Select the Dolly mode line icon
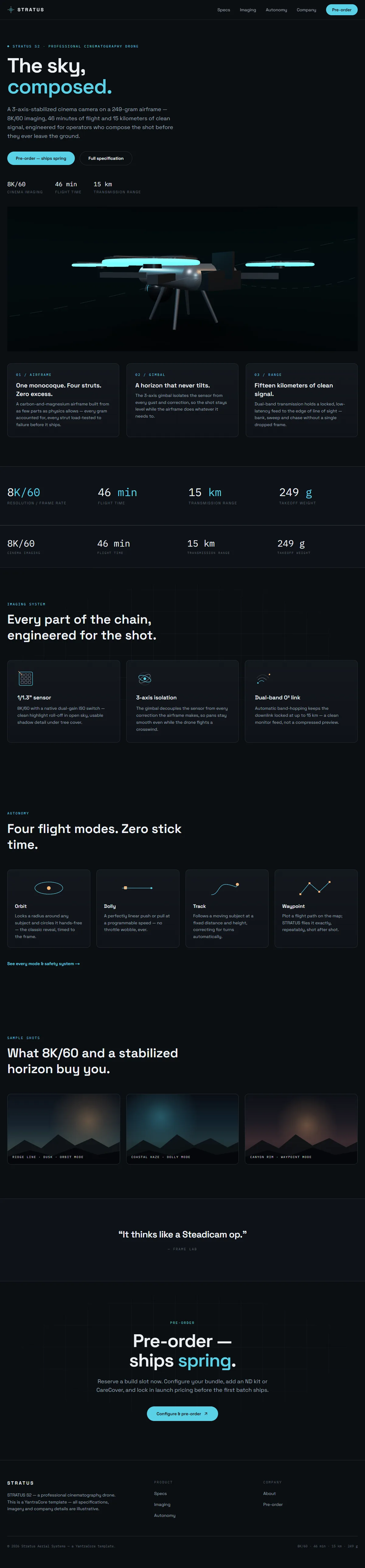This screenshot has height=1568, width=365. [138, 888]
